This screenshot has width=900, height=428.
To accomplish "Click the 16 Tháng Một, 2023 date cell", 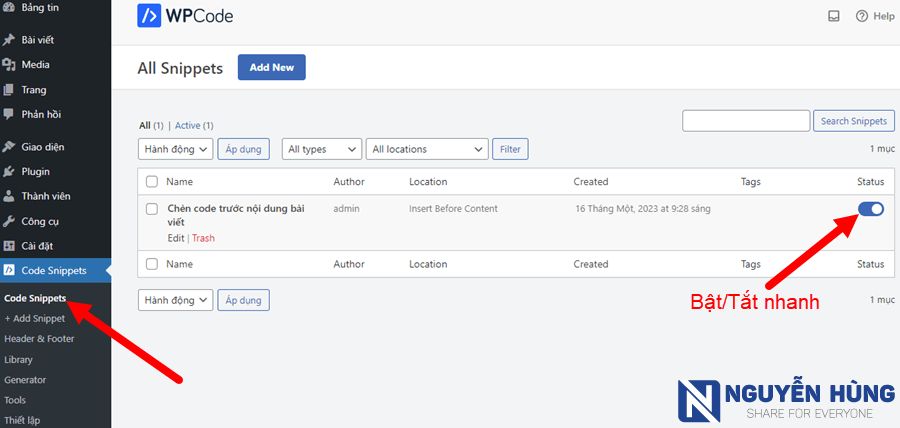I will [x=643, y=209].
